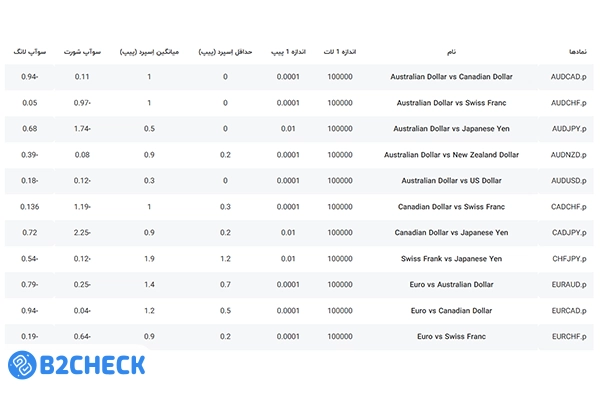The image size is (600, 400).
Task: Select Swiss Frank vs Japanese Yen name
Action: pos(452,259)
